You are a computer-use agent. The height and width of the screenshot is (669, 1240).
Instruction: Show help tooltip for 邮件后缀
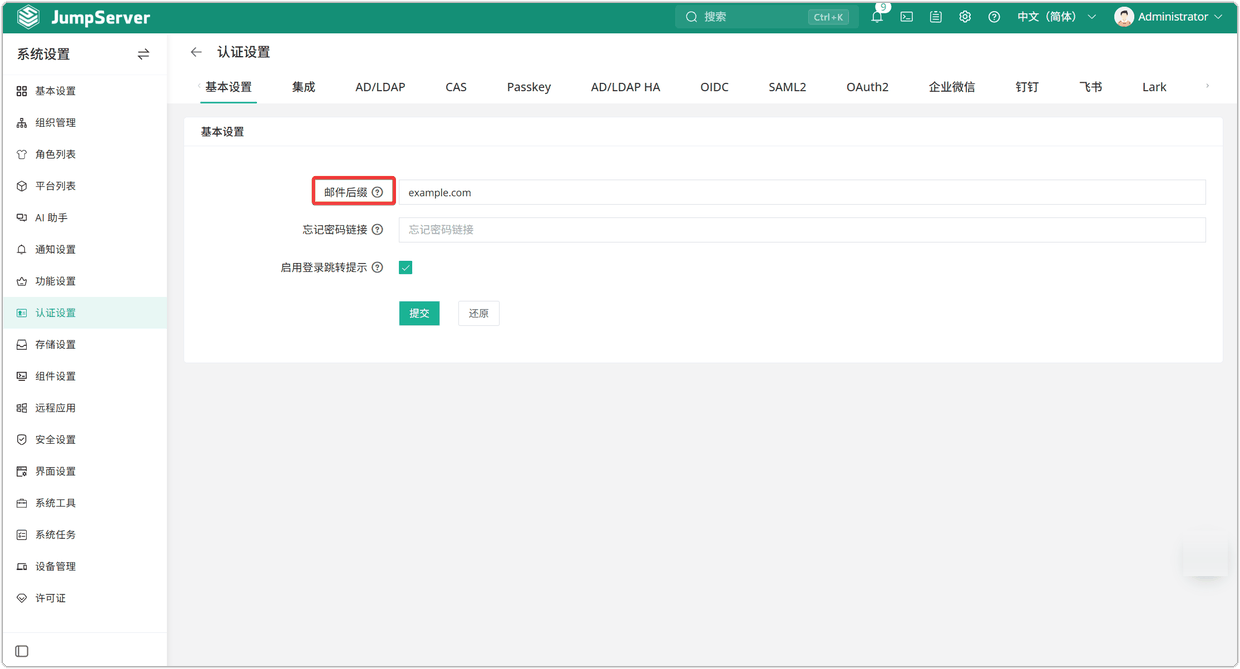click(x=377, y=192)
